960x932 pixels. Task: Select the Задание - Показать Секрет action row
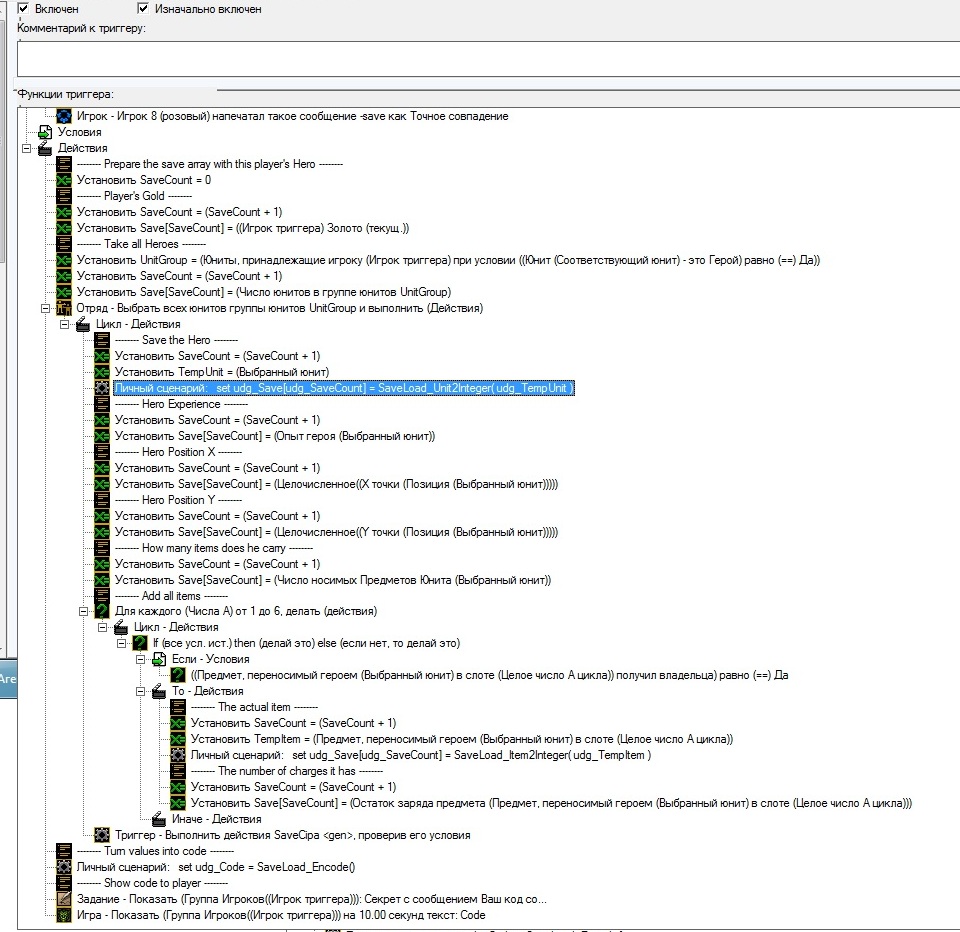click(x=312, y=899)
